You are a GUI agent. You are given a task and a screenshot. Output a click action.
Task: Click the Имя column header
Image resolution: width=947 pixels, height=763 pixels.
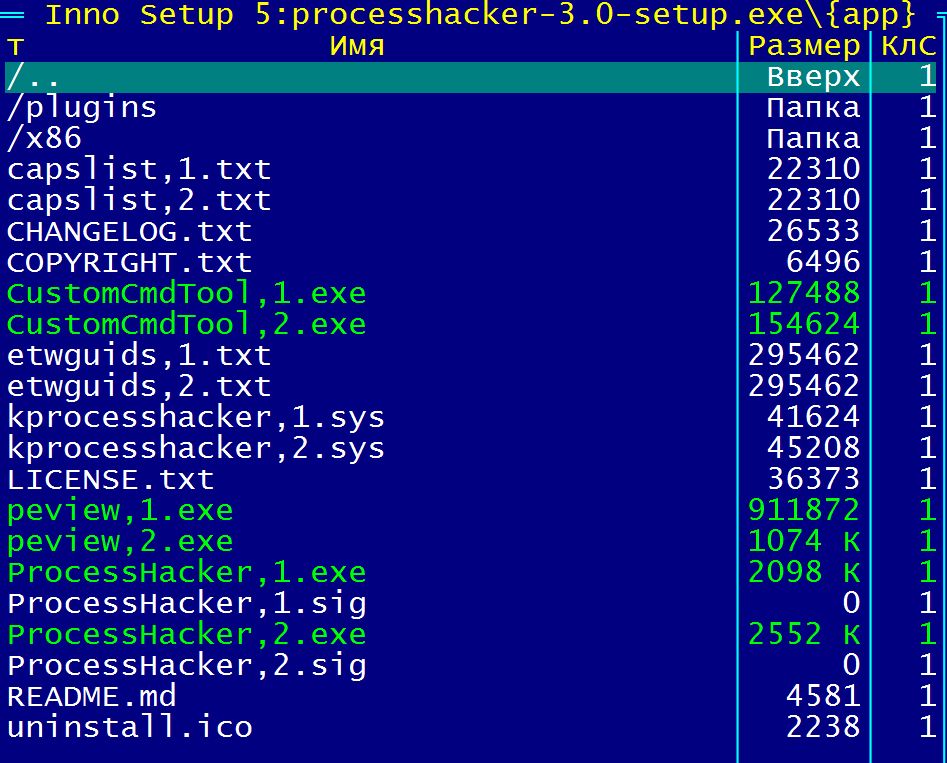click(357, 46)
